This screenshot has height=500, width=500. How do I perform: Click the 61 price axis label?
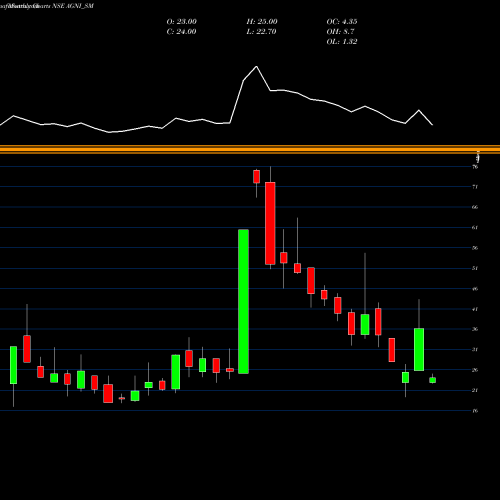[475, 228]
